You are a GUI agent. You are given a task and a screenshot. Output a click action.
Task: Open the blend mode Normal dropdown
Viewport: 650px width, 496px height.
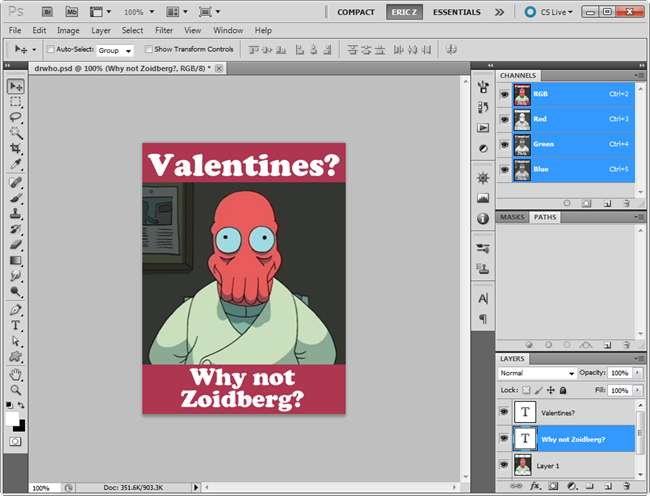point(537,373)
